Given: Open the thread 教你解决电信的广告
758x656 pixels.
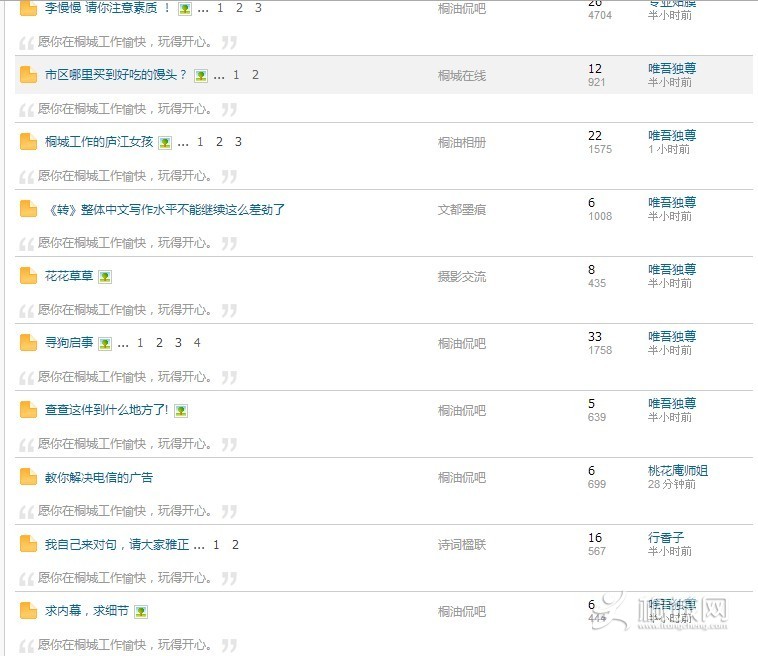Looking at the screenshot, I should (99, 477).
